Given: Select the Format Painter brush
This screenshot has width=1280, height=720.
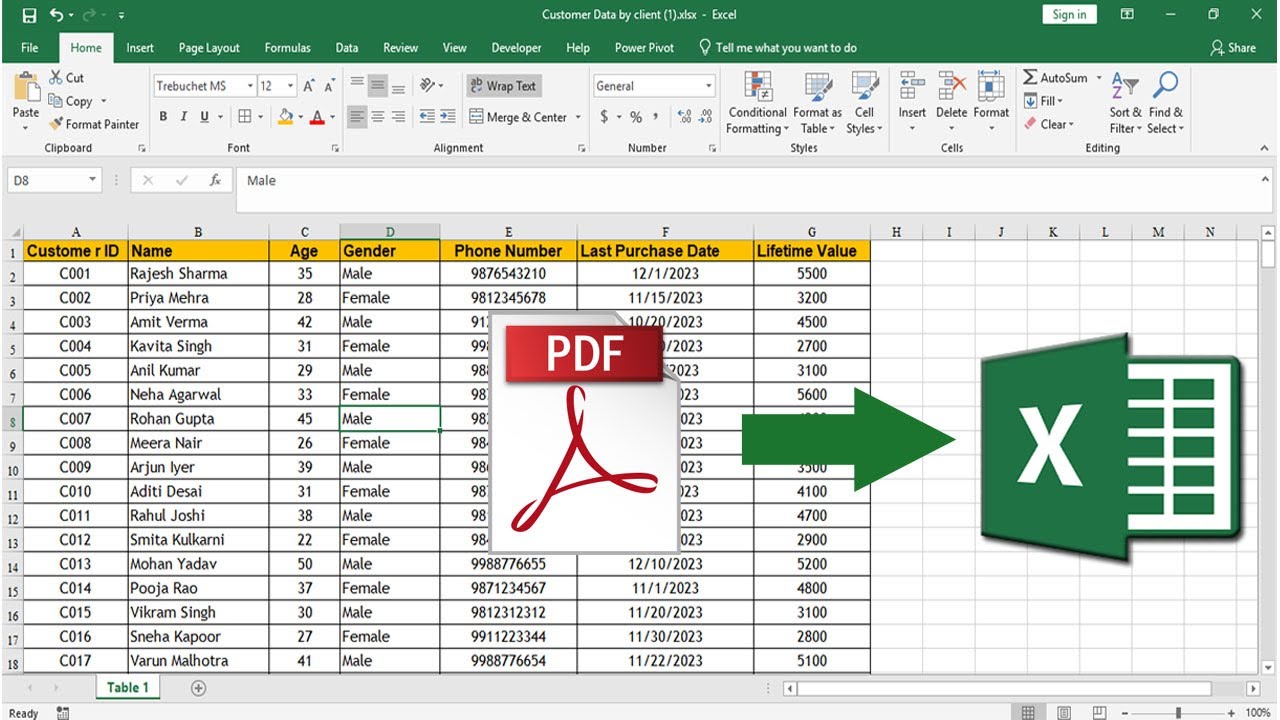Looking at the screenshot, I should [94, 124].
